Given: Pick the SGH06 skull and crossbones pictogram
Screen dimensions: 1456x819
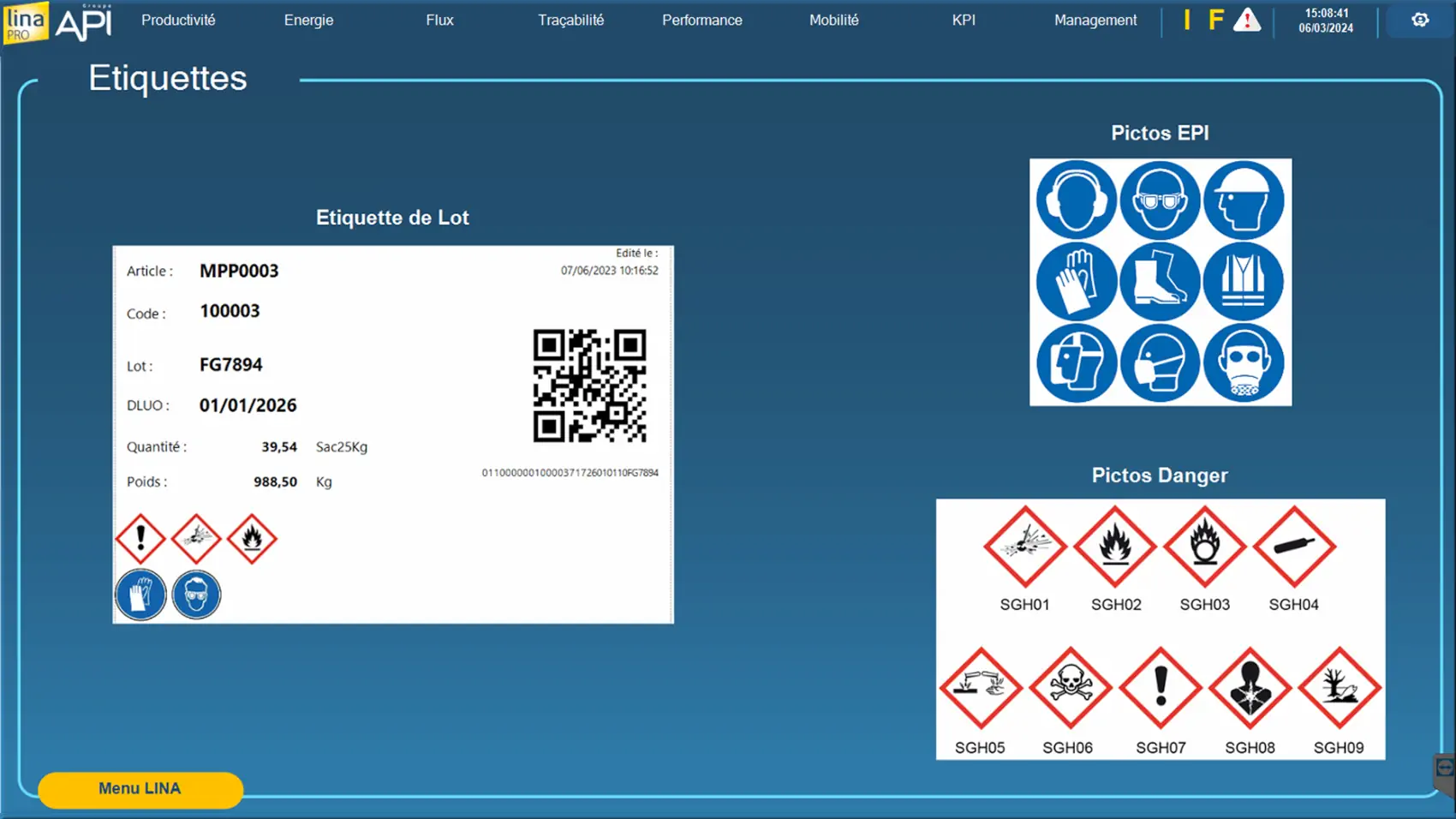Looking at the screenshot, I should tap(1069, 687).
